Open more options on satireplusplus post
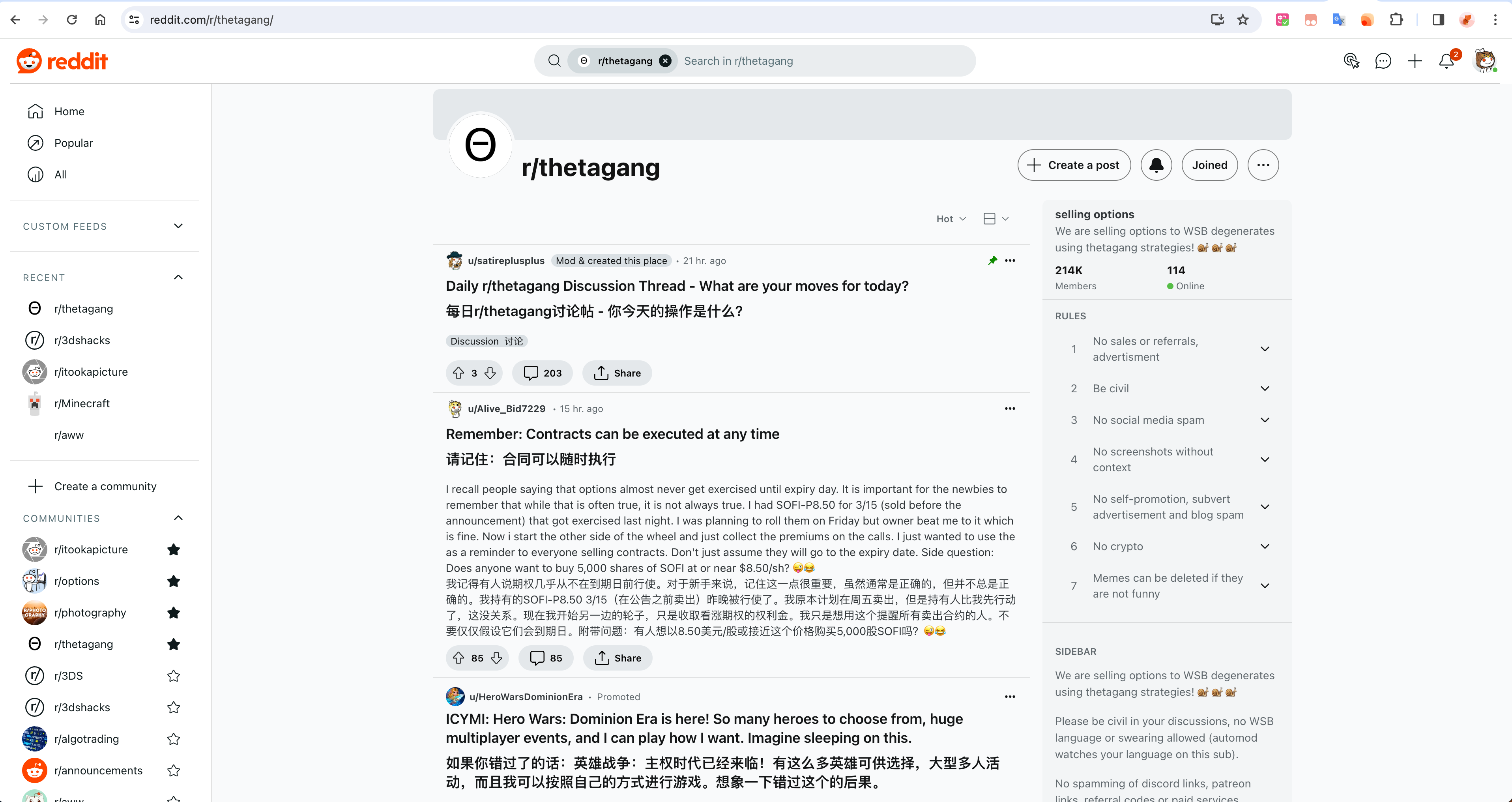The width and height of the screenshot is (1512, 802). [1010, 260]
